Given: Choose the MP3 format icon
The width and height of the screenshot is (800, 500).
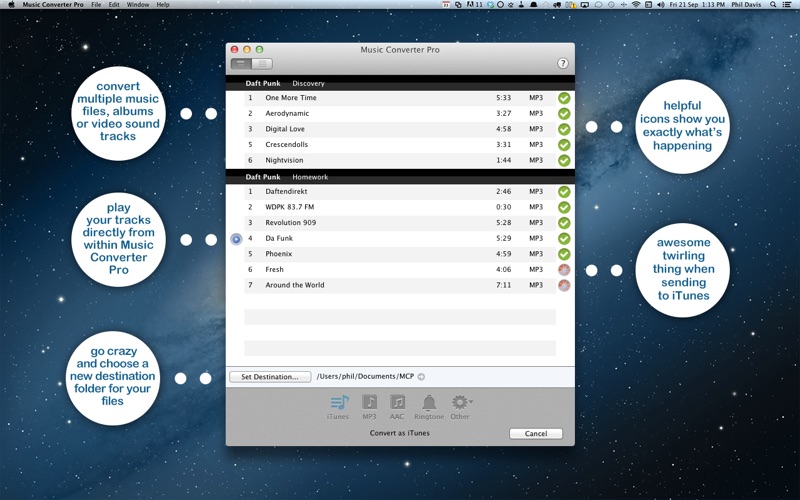Looking at the screenshot, I should pyautogui.click(x=369, y=403).
